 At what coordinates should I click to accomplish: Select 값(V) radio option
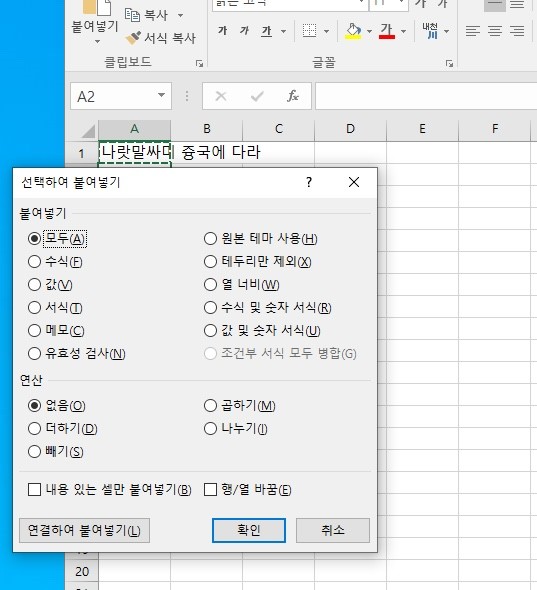pyautogui.click(x=50, y=285)
